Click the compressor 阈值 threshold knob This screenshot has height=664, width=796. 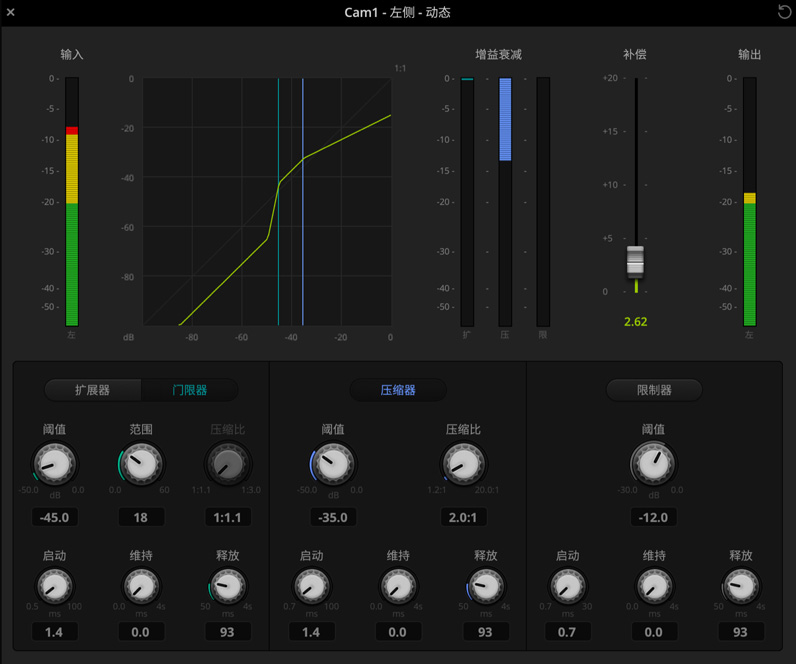coord(333,464)
